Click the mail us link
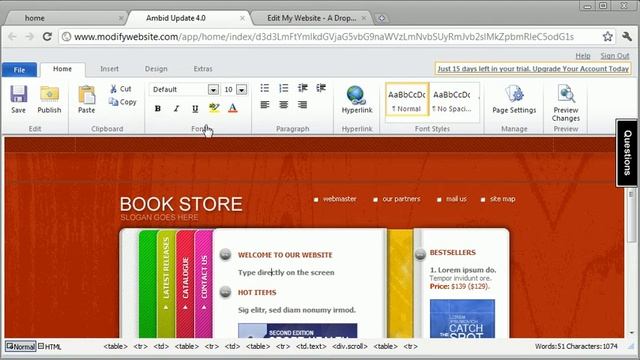 pos(456,199)
